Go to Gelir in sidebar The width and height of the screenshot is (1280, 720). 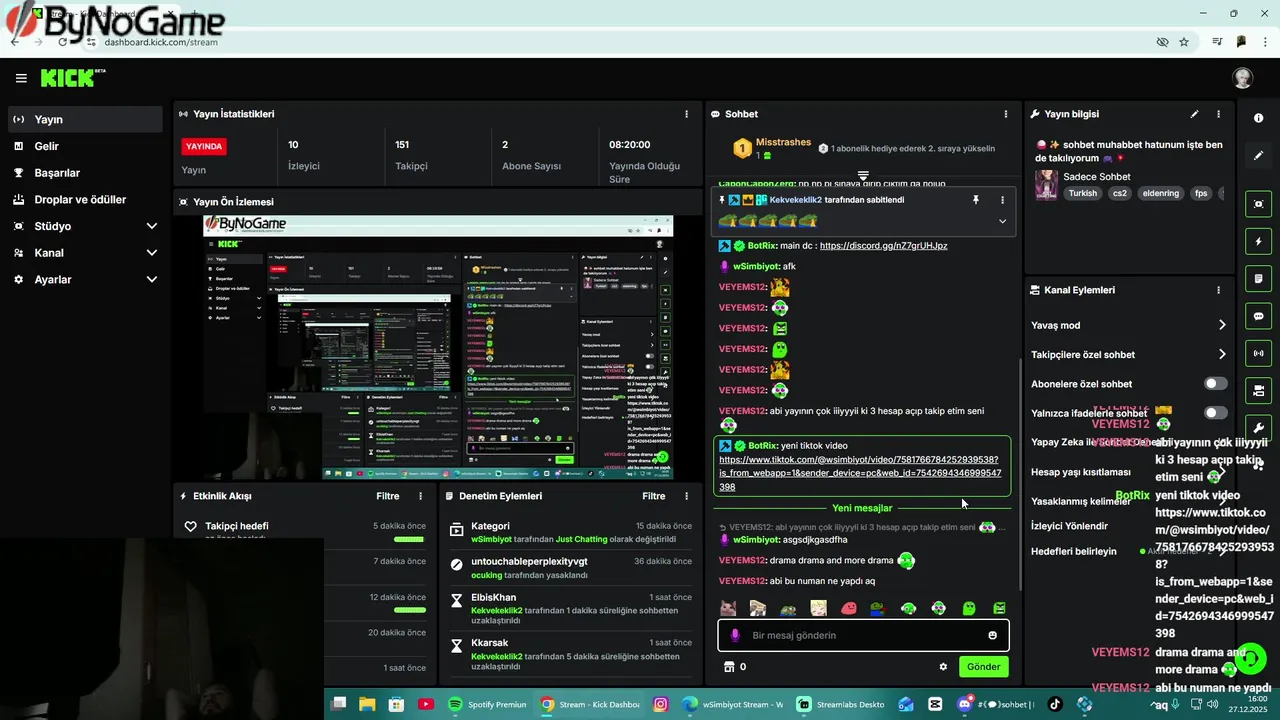(85, 146)
